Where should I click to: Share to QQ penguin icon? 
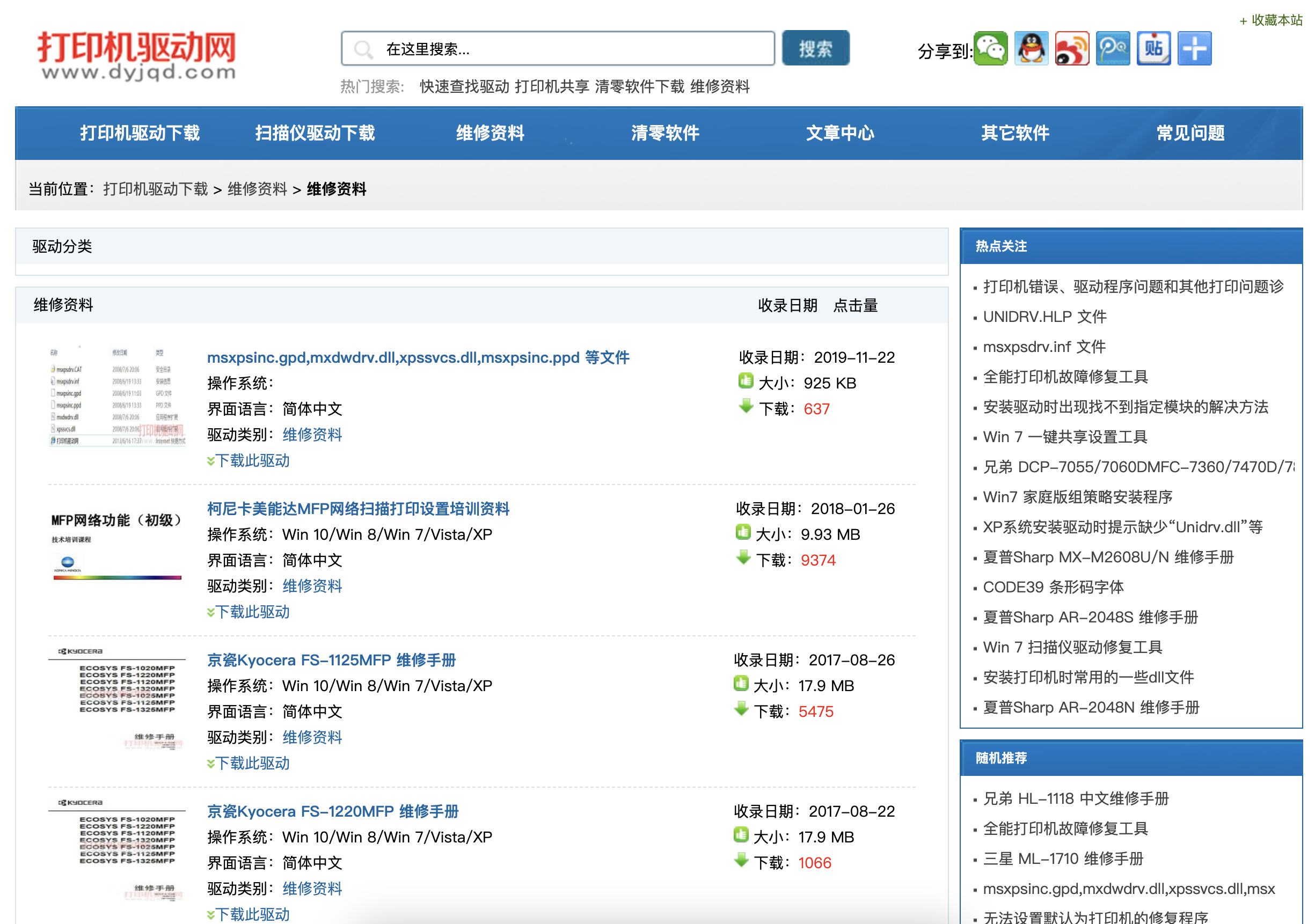(1032, 49)
